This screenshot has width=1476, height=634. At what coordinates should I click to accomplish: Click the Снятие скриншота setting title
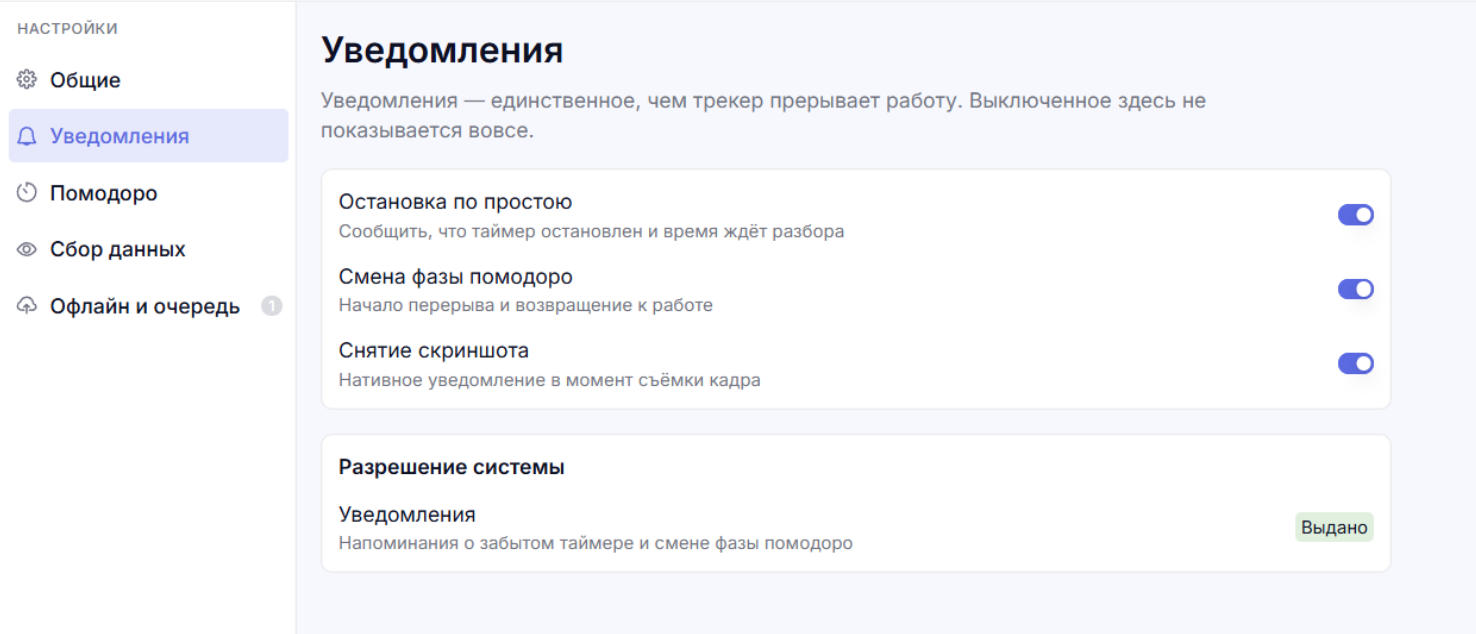434,351
